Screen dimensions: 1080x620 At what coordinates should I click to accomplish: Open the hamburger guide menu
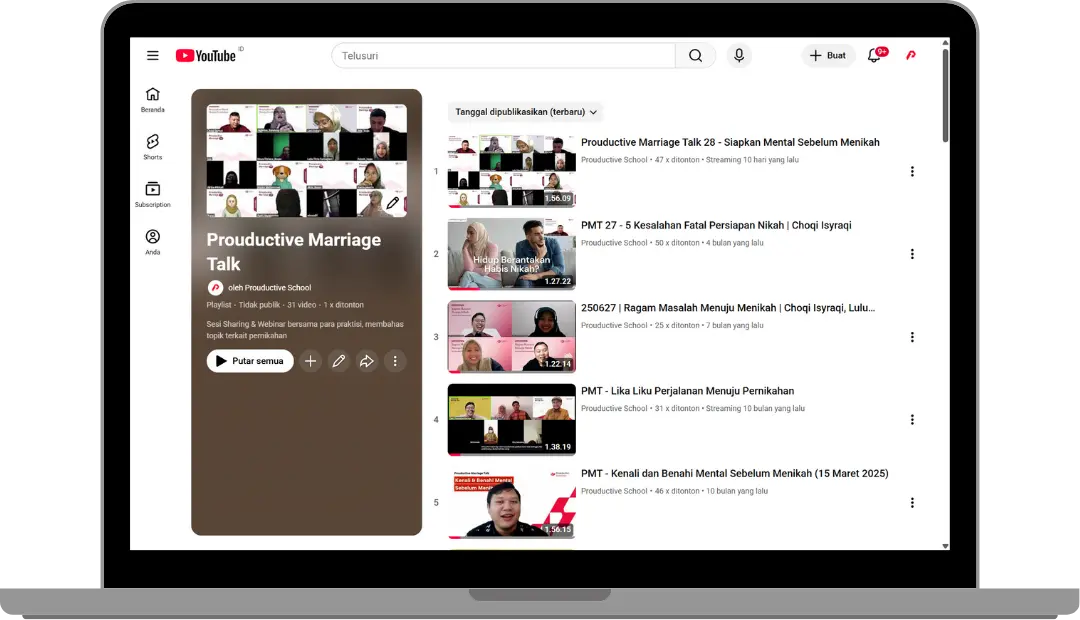[153, 56]
